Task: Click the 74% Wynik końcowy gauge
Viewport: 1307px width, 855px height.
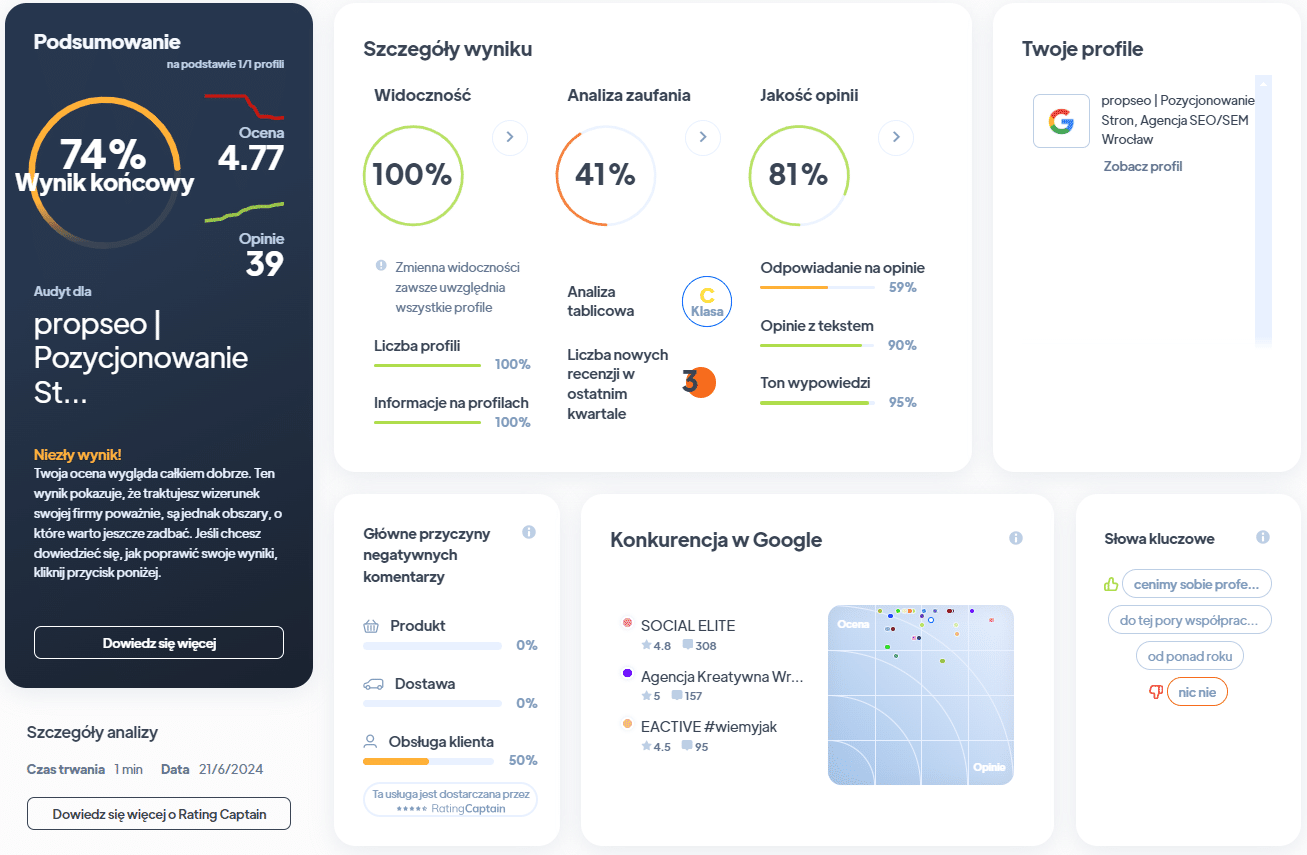Action: [x=105, y=173]
